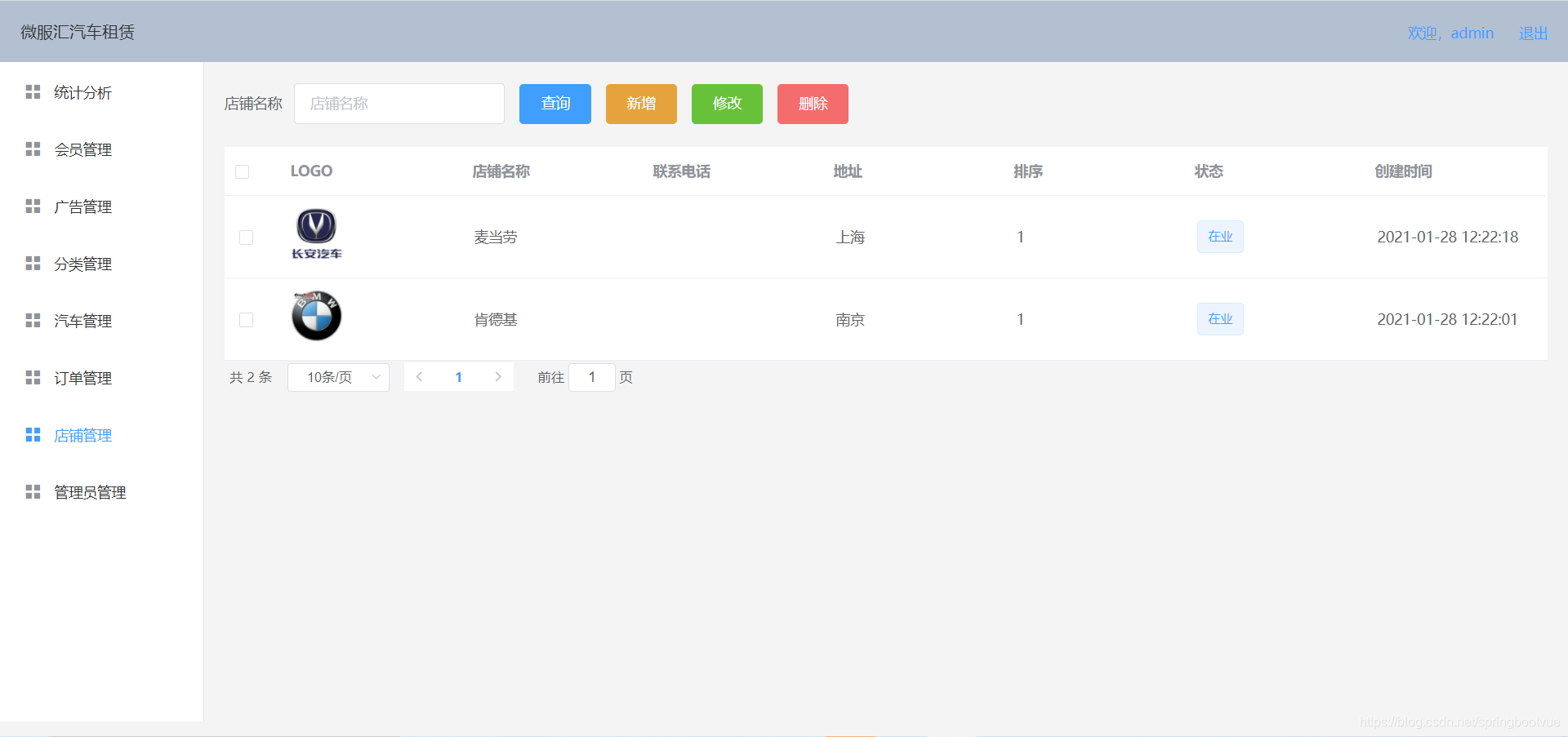Screen dimensions: 1568x737
Task: Click the grid icon beside 会员管理
Action: pos(33,149)
